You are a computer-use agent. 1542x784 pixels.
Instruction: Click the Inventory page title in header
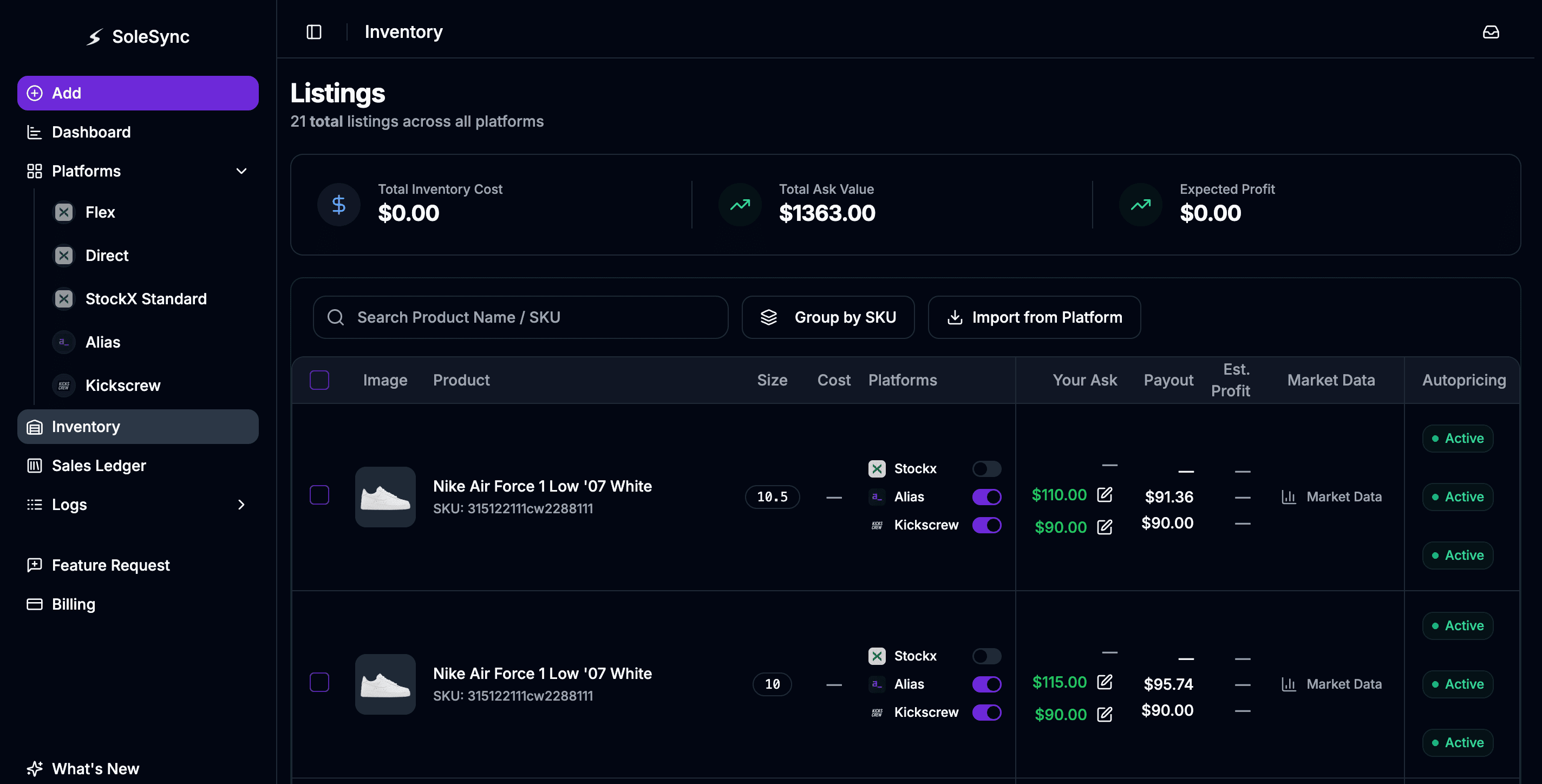(403, 32)
